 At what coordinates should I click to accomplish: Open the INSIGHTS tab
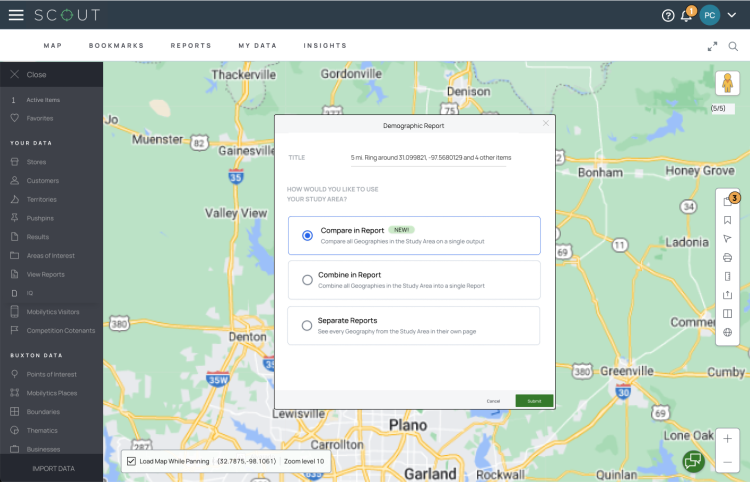pos(325,45)
